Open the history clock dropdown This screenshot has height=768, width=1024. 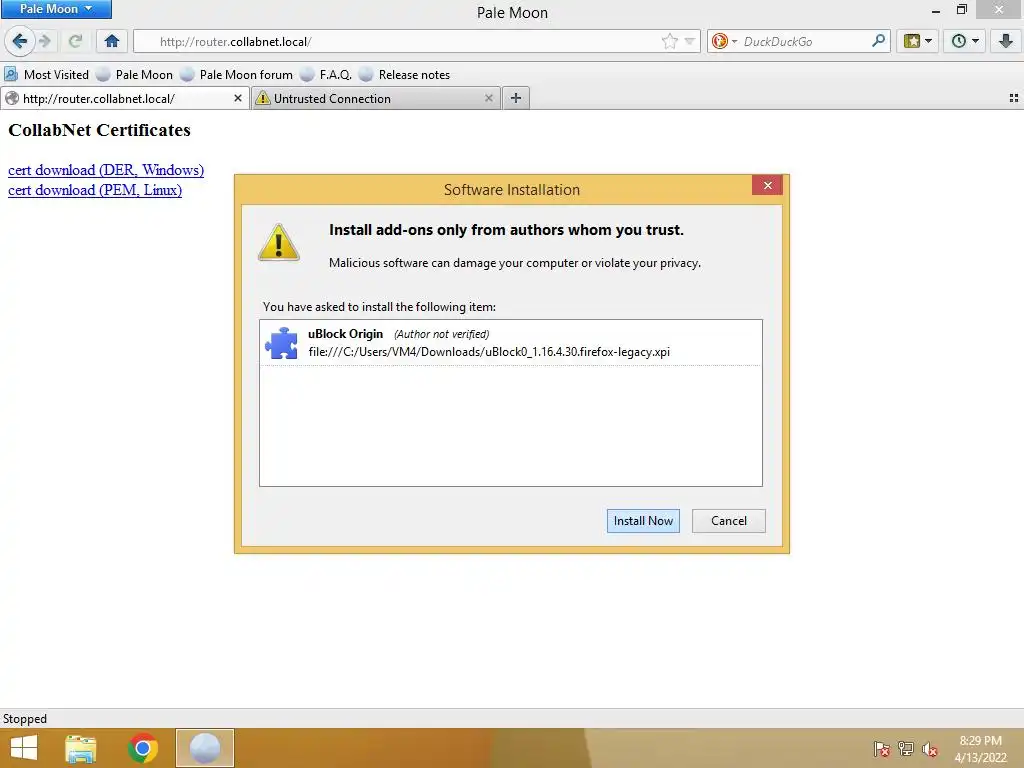tap(965, 41)
